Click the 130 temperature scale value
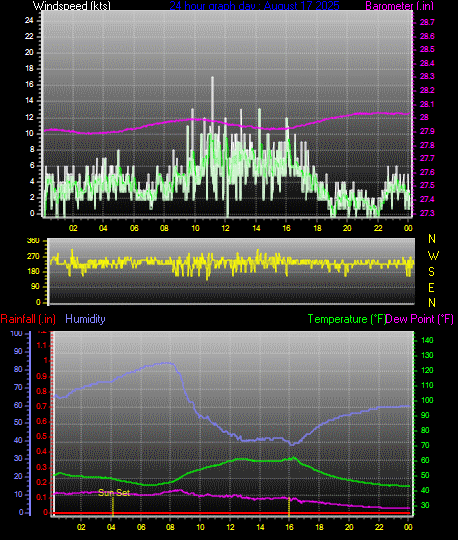This screenshot has height=540, width=458. (x=427, y=355)
